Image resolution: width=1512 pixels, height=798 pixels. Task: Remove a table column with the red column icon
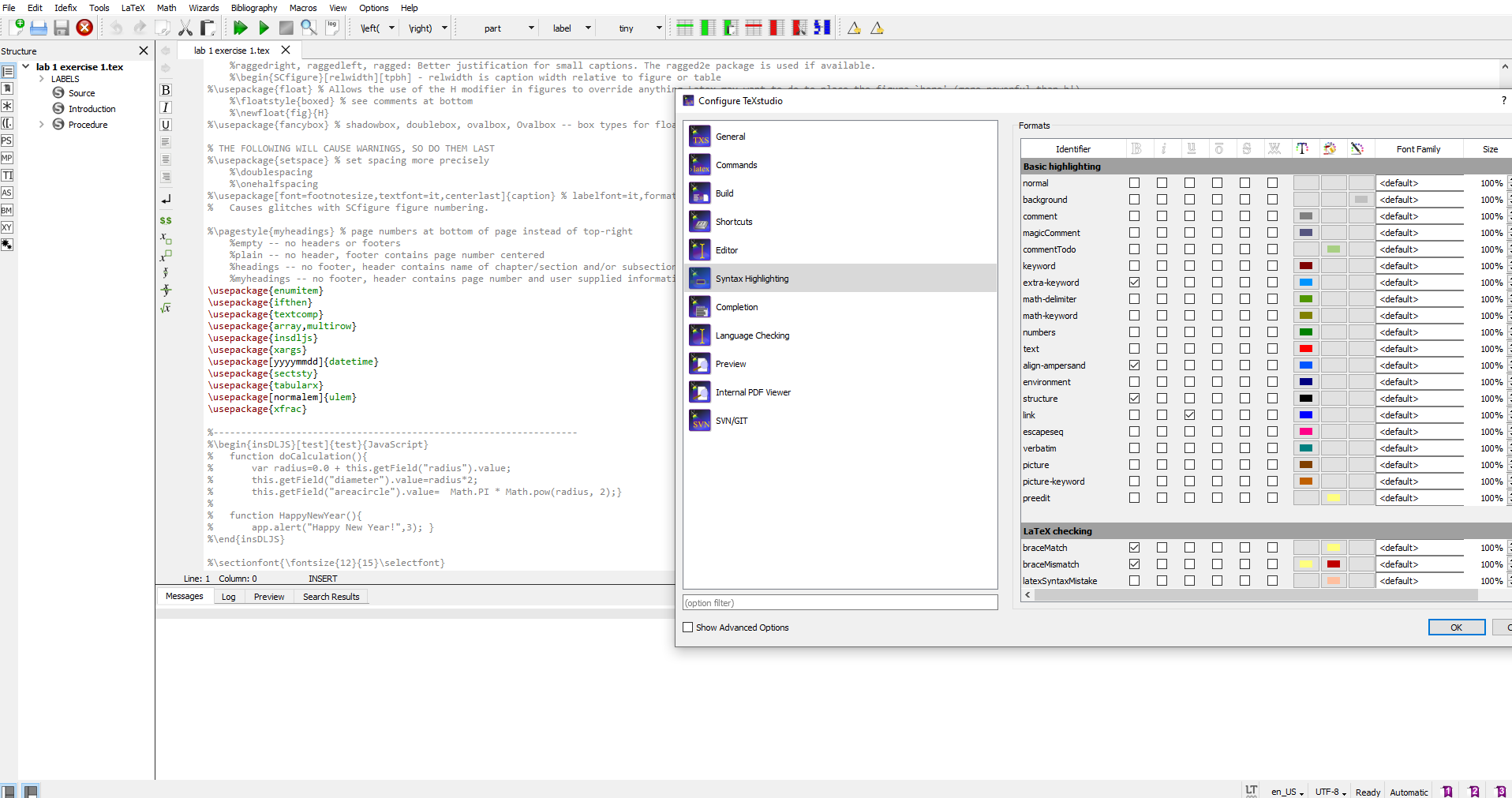[x=777, y=27]
